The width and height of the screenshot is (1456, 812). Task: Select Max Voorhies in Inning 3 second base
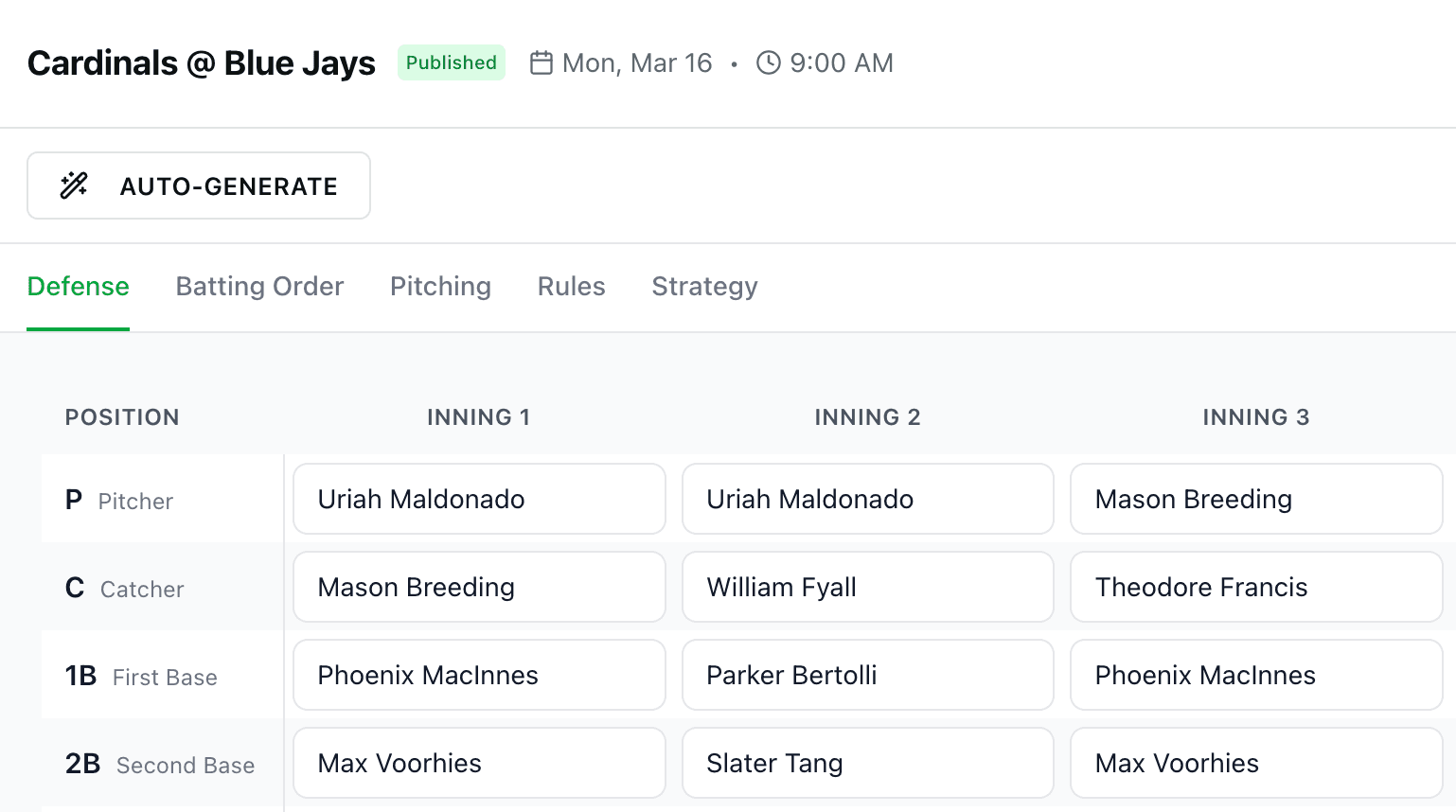tap(1256, 763)
